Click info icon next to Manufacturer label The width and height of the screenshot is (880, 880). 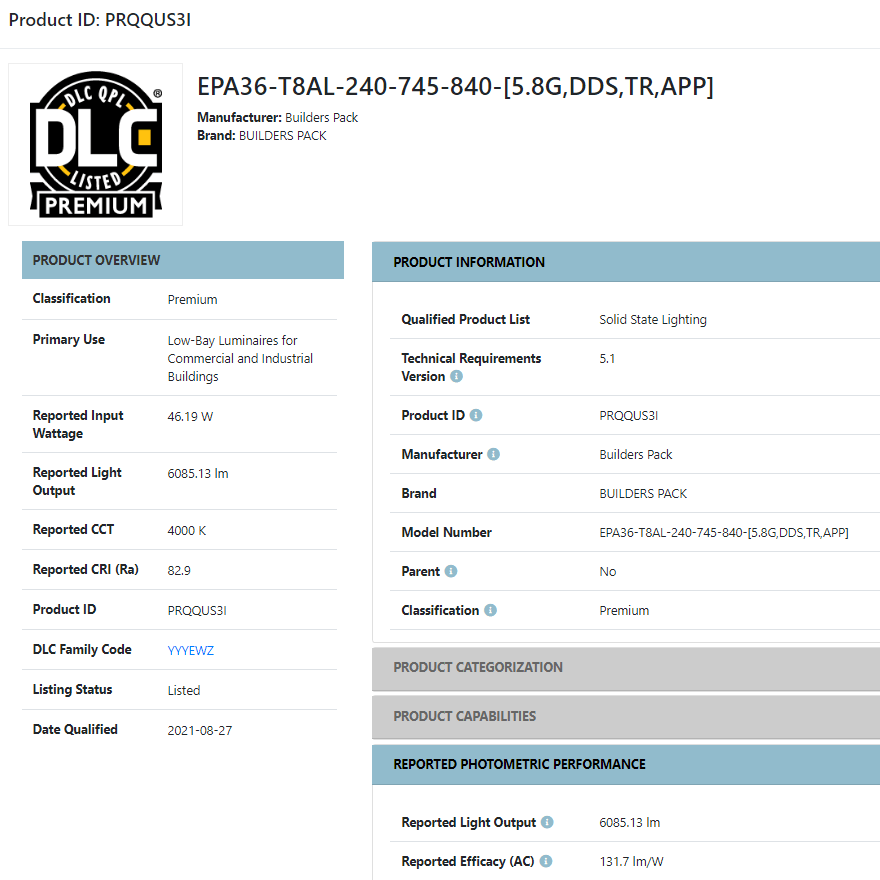coord(493,454)
